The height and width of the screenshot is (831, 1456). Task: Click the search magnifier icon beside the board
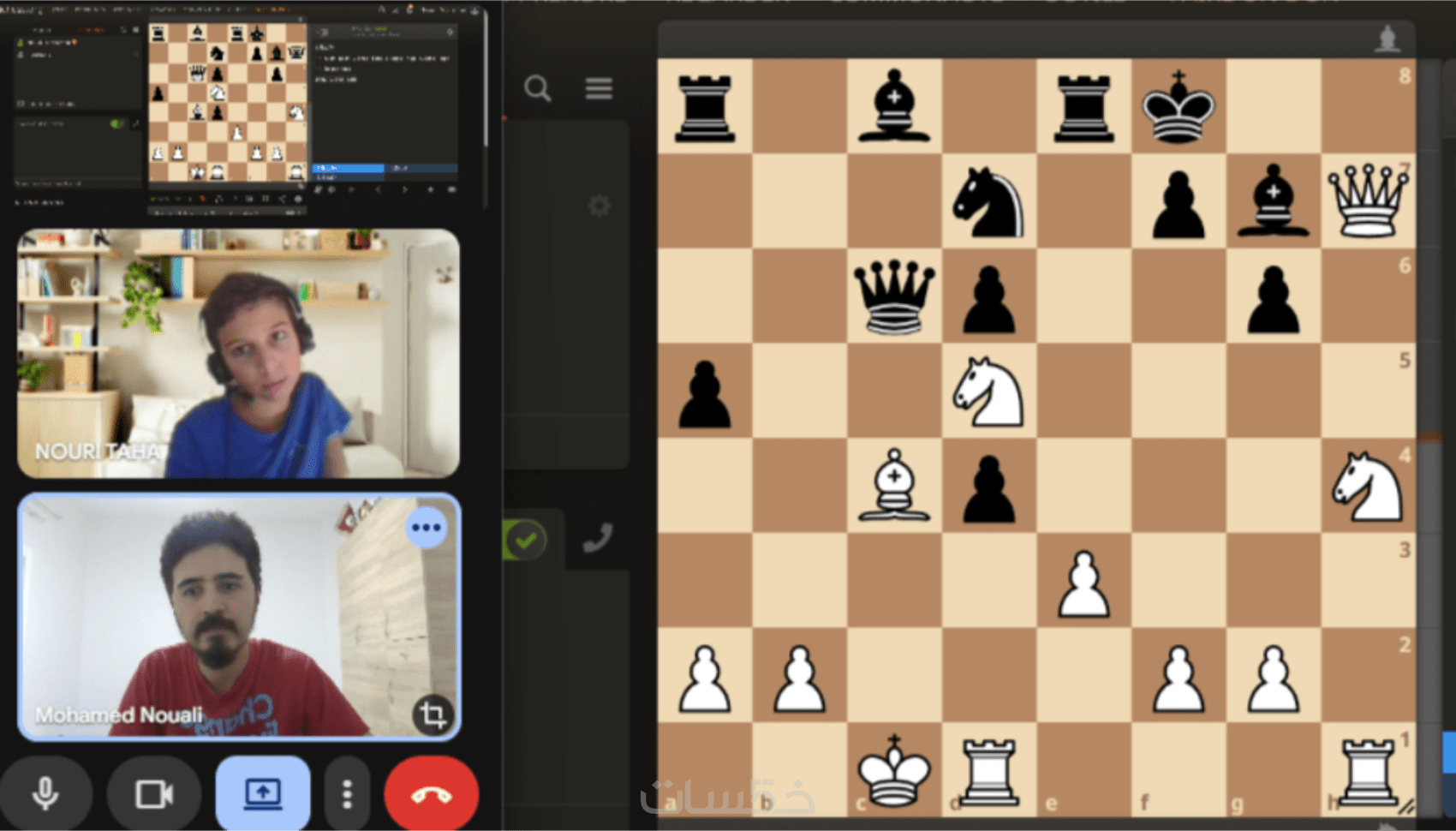(x=538, y=88)
